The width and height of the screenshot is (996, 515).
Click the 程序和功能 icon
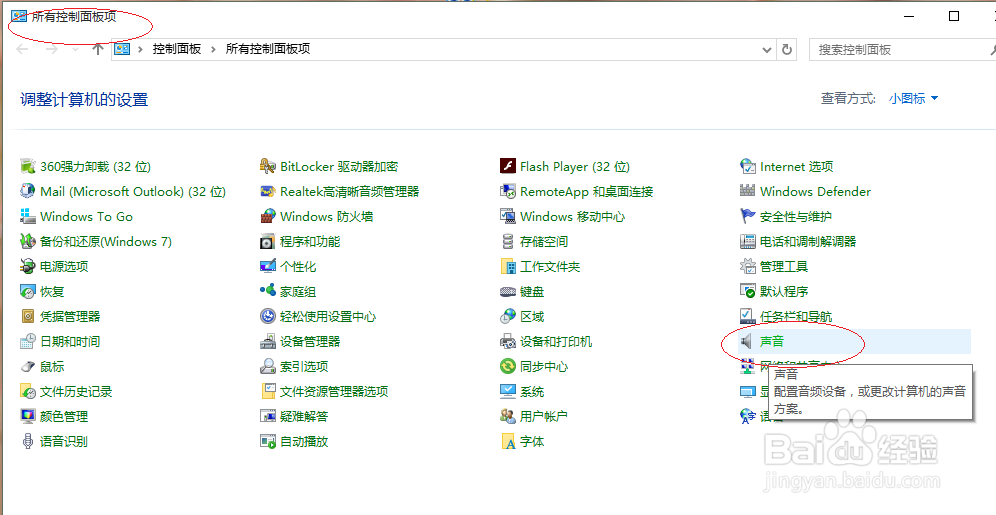[268, 241]
